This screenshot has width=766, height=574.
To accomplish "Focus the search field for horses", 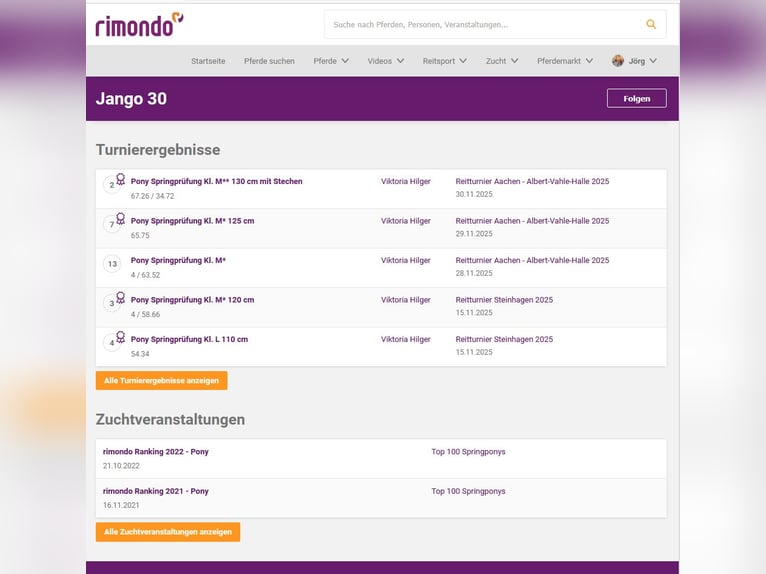I will tap(480, 24).
